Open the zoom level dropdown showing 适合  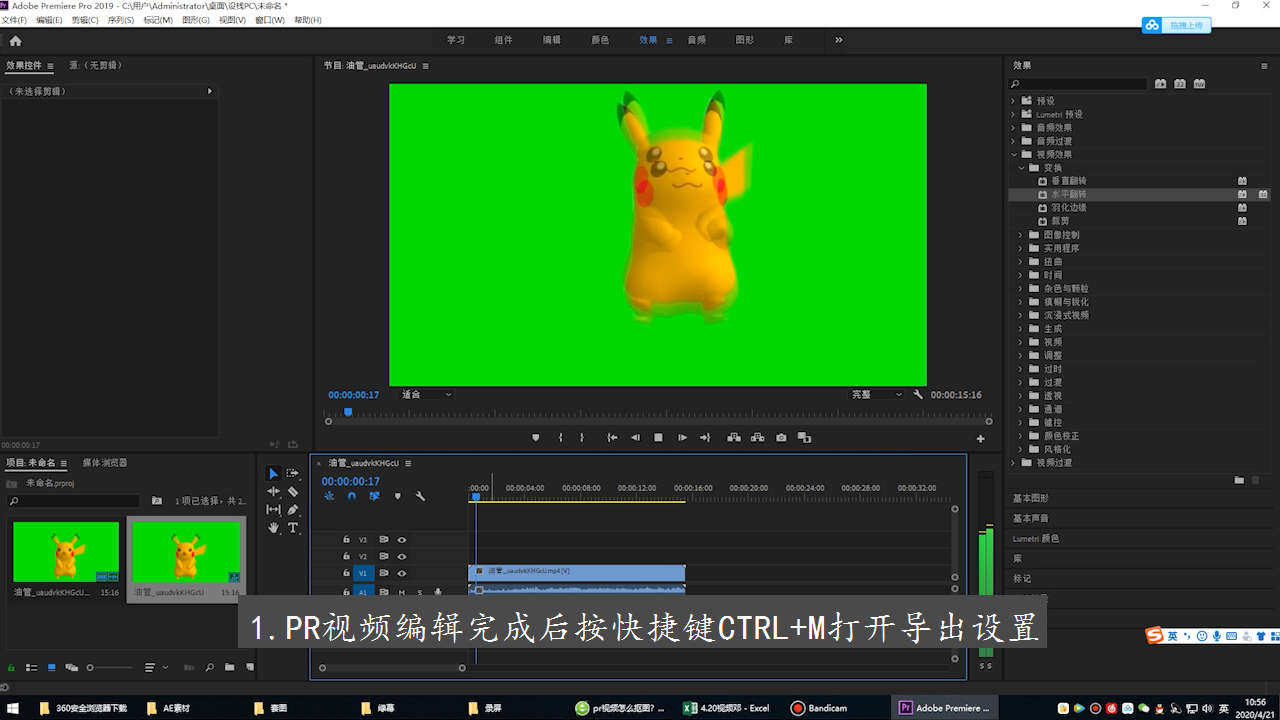tap(426, 395)
